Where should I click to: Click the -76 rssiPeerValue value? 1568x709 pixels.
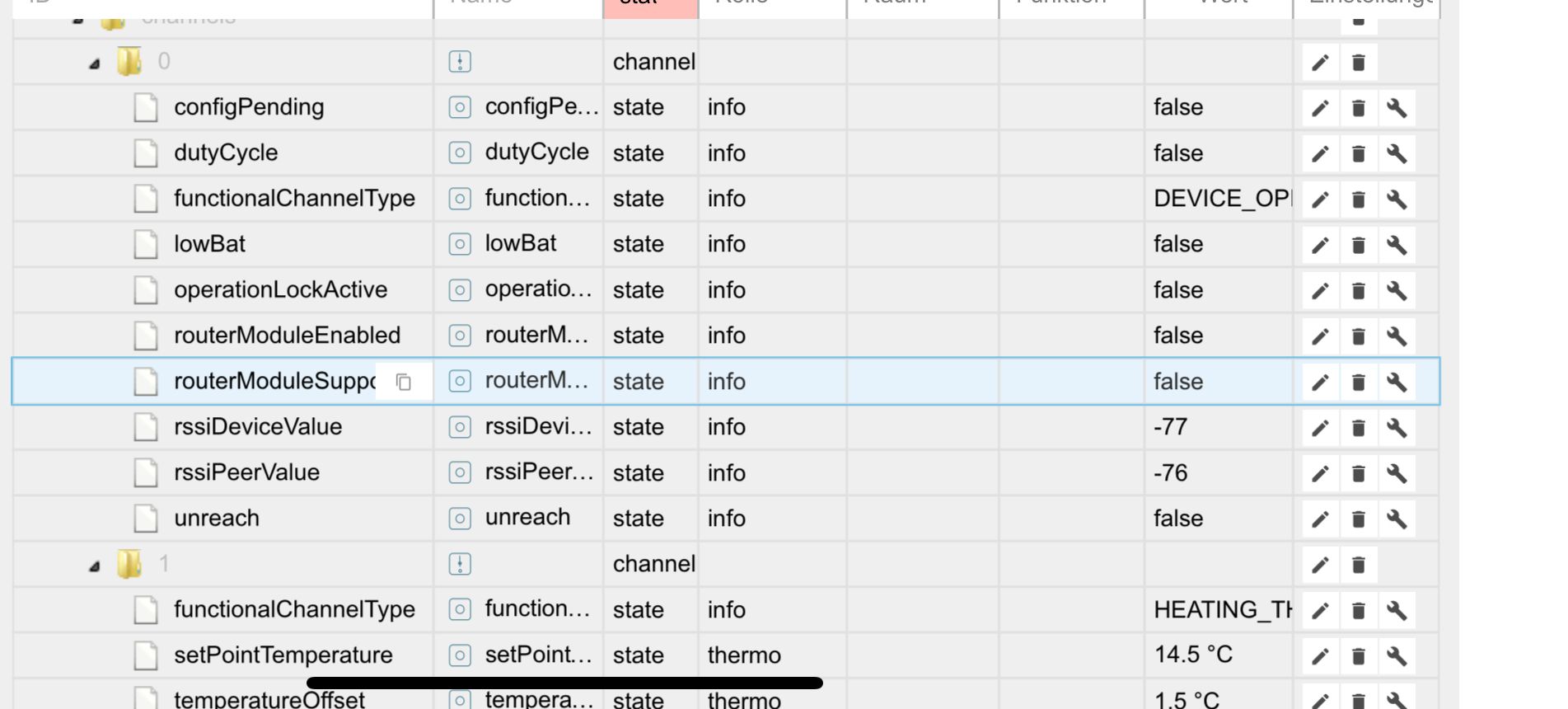(x=1170, y=472)
